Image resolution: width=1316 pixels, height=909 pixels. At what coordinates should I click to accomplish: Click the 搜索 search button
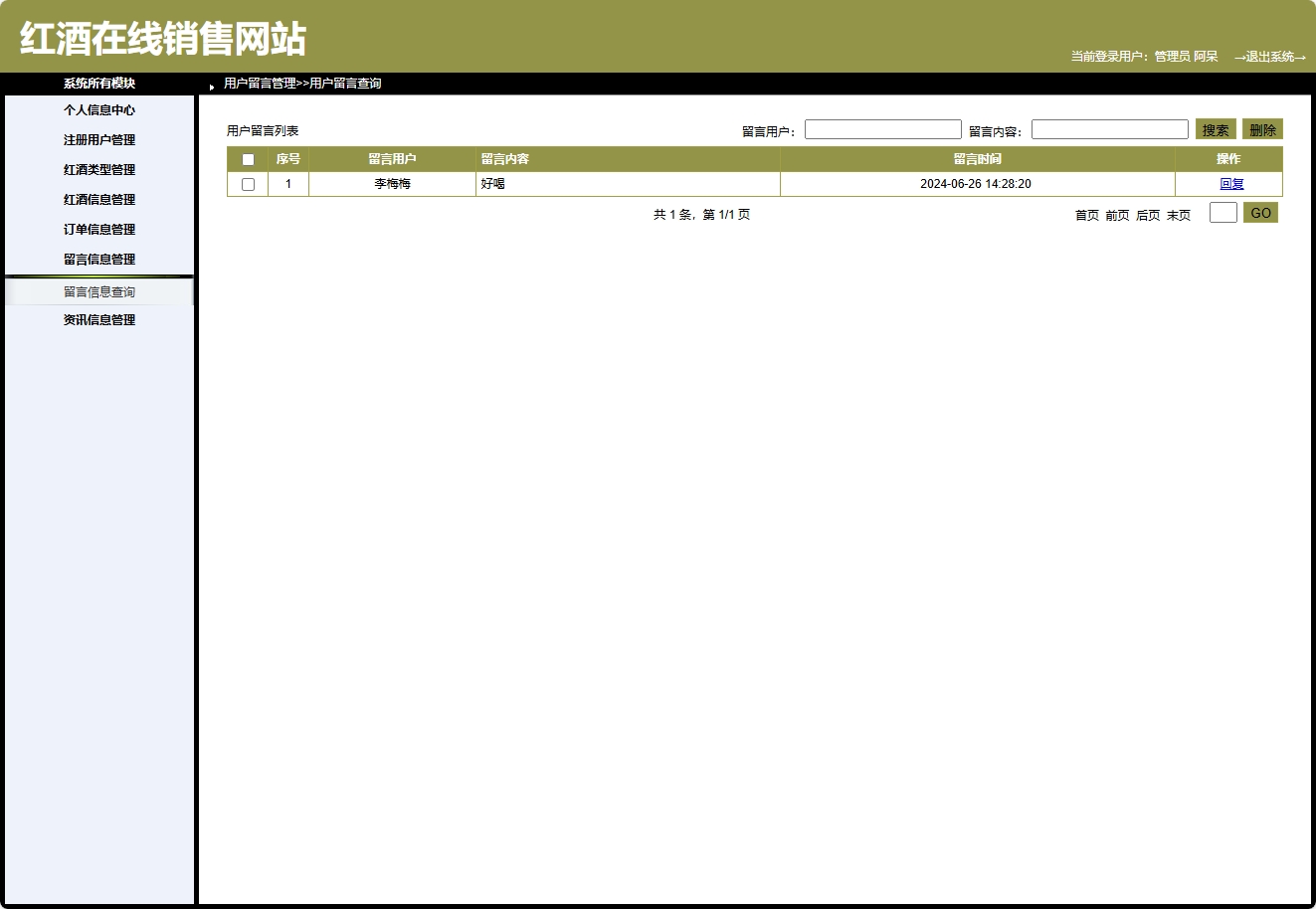[x=1214, y=128]
